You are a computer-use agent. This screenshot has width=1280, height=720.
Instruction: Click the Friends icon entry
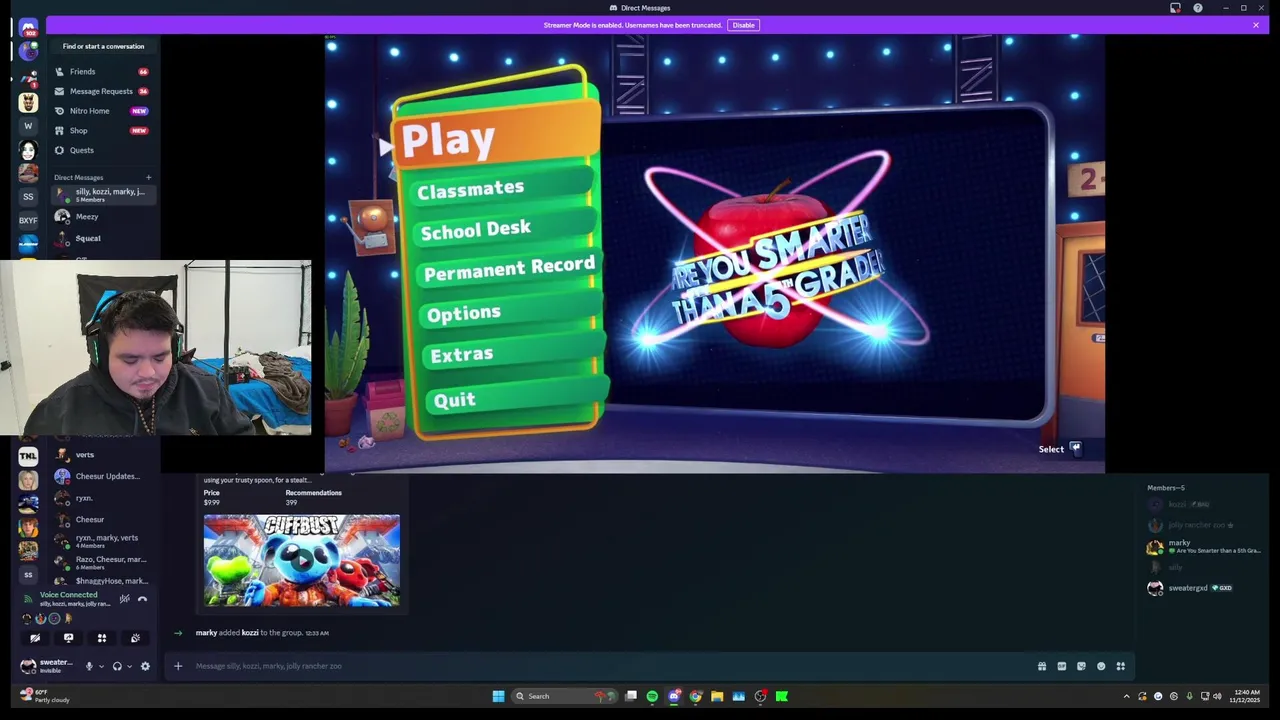click(102, 72)
